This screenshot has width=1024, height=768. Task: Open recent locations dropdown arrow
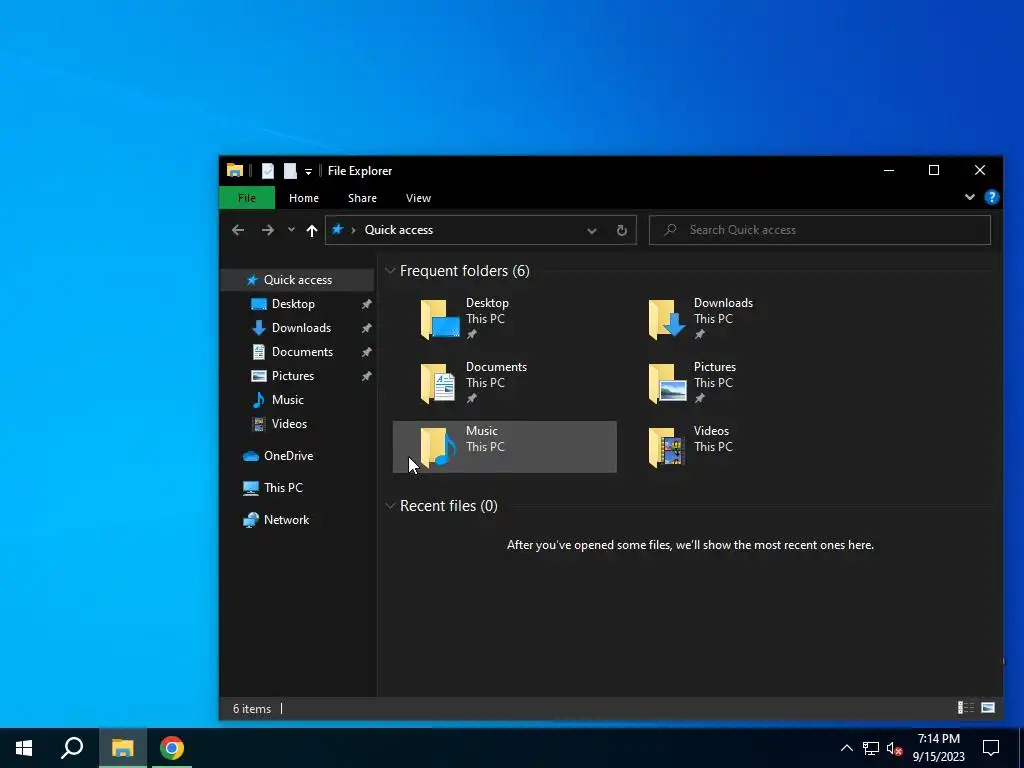pos(291,230)
